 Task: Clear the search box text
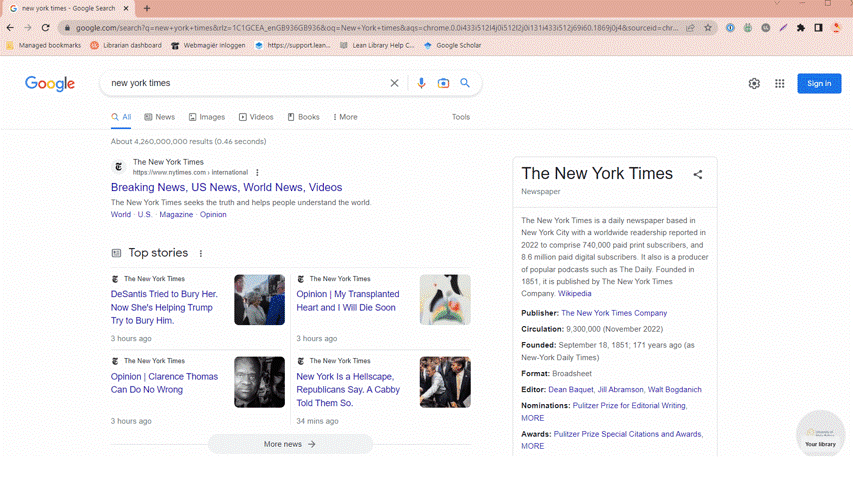coord(394,83)
